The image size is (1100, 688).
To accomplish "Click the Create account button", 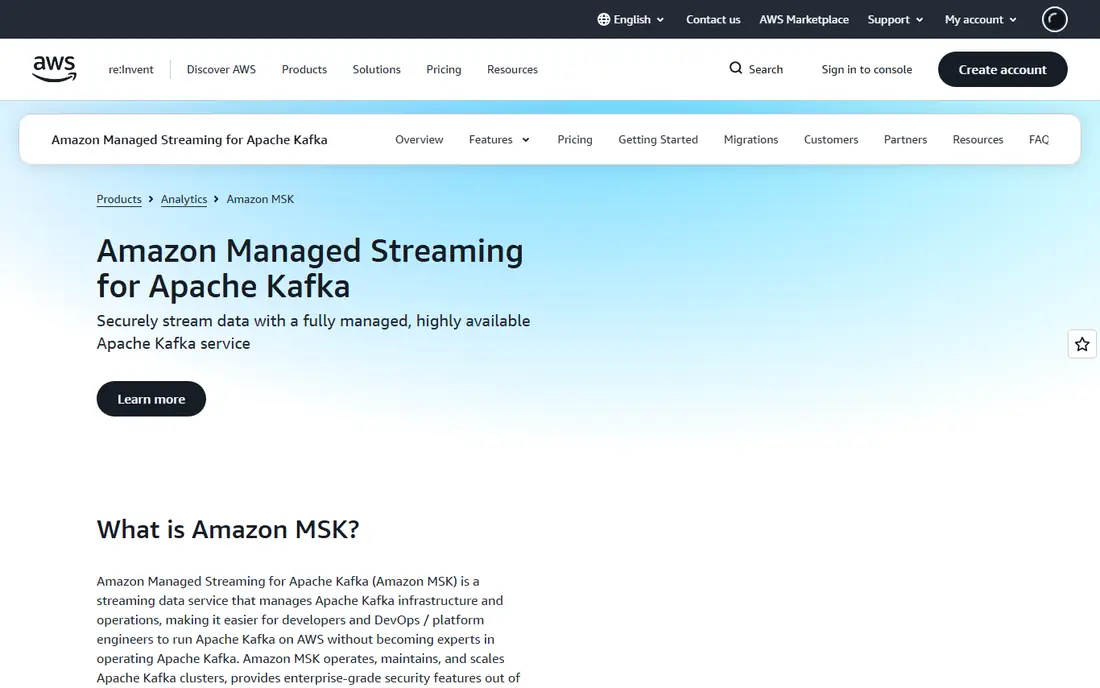I will 1002,69.
